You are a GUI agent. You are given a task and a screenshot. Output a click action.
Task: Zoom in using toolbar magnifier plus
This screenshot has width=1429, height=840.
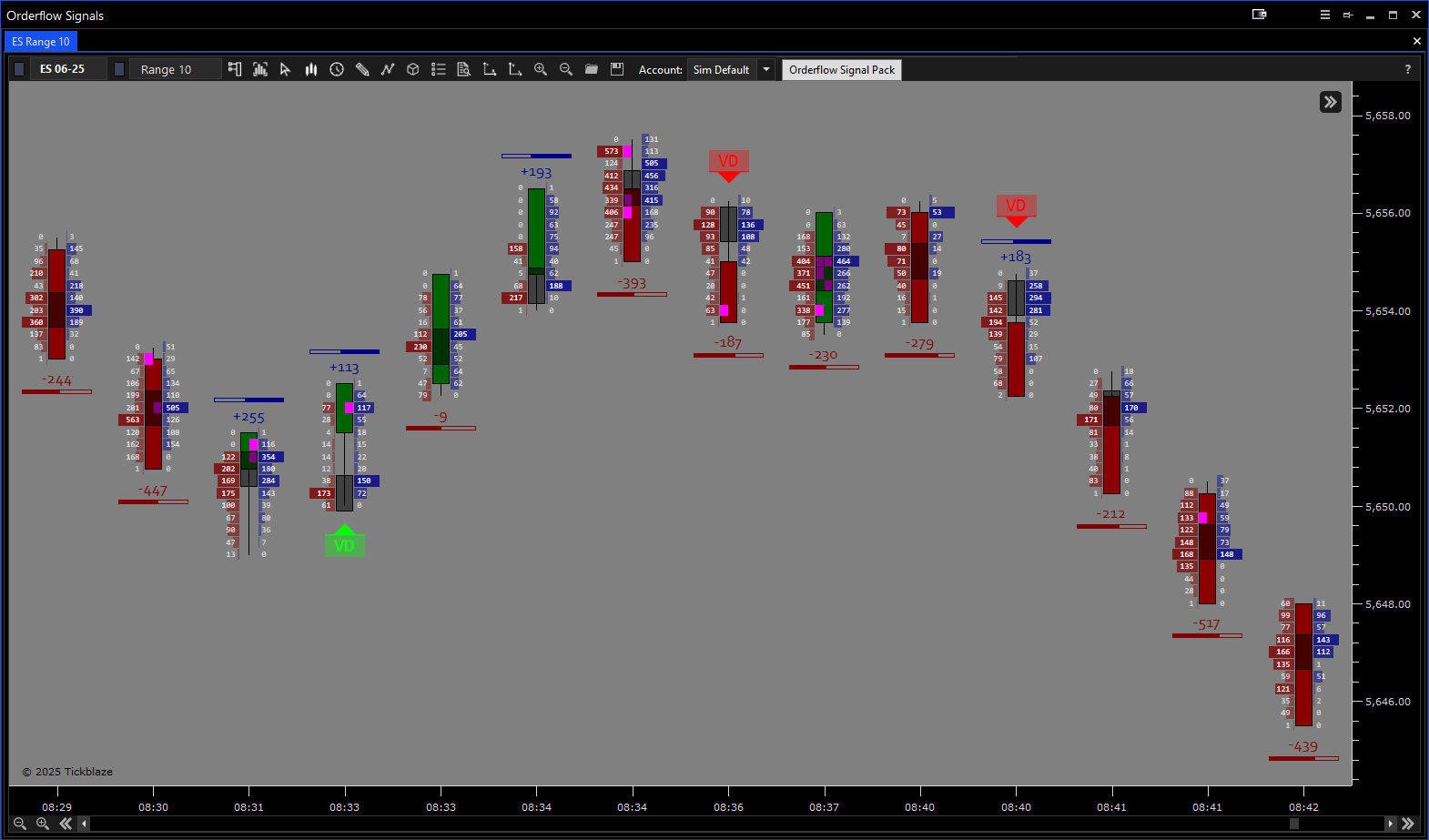(x=541, y=69)
